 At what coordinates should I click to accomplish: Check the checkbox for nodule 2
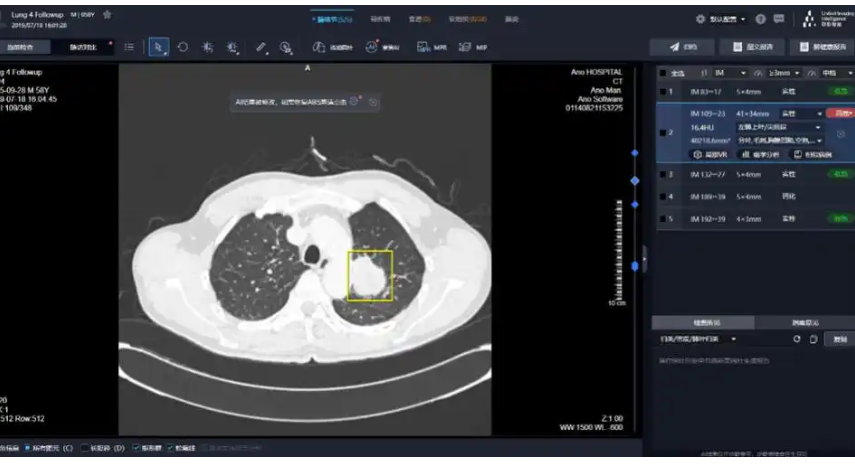coord(663,133)
